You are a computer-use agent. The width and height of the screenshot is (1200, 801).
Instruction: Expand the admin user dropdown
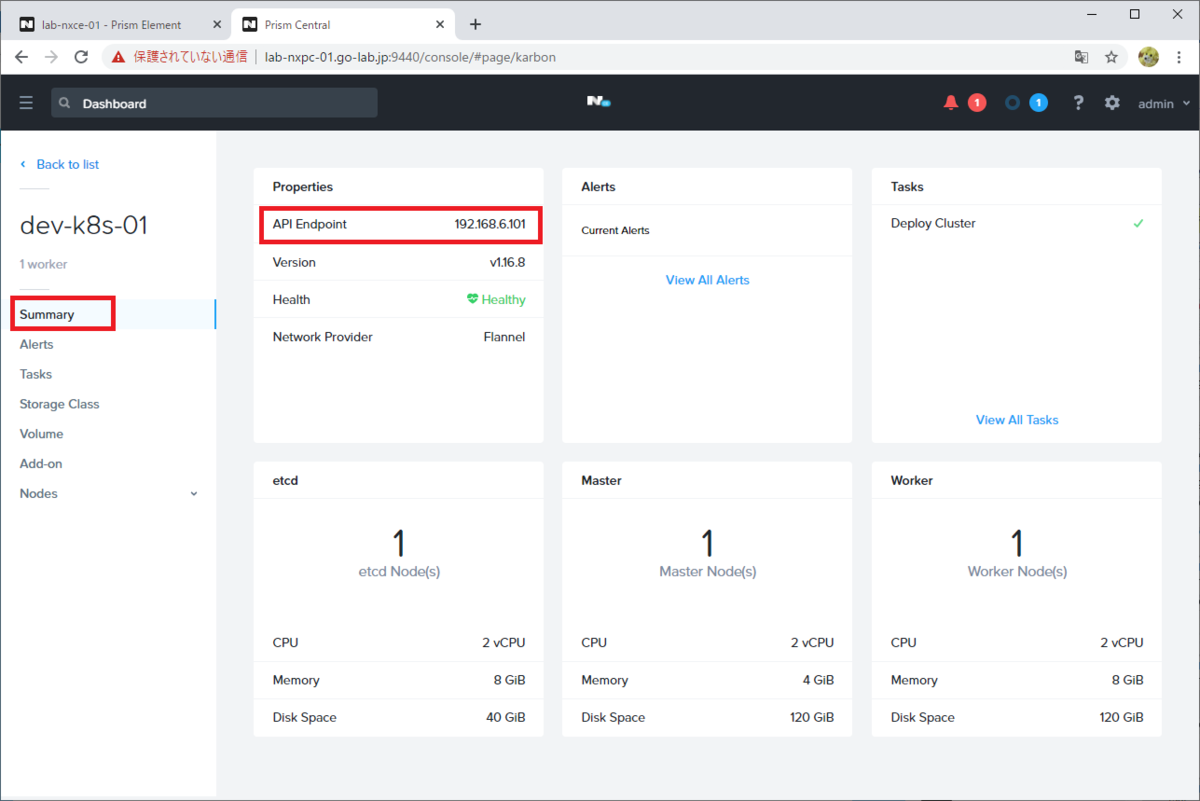click(1165, 104)
